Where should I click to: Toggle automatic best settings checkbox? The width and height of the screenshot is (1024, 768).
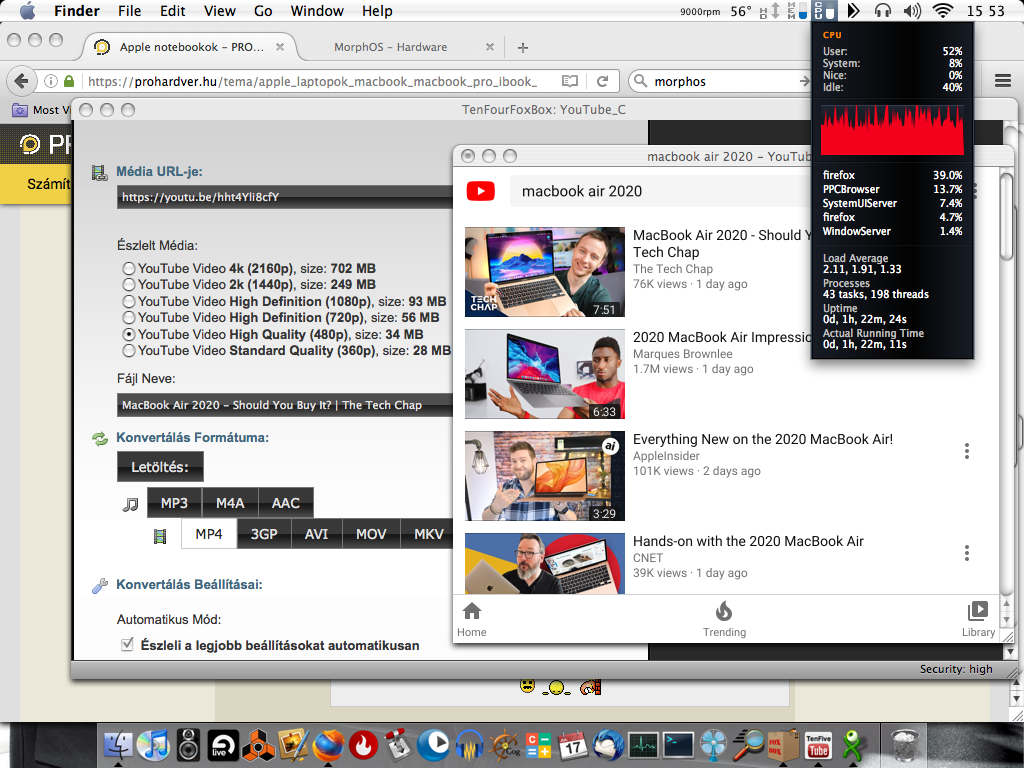pos(127,645)
